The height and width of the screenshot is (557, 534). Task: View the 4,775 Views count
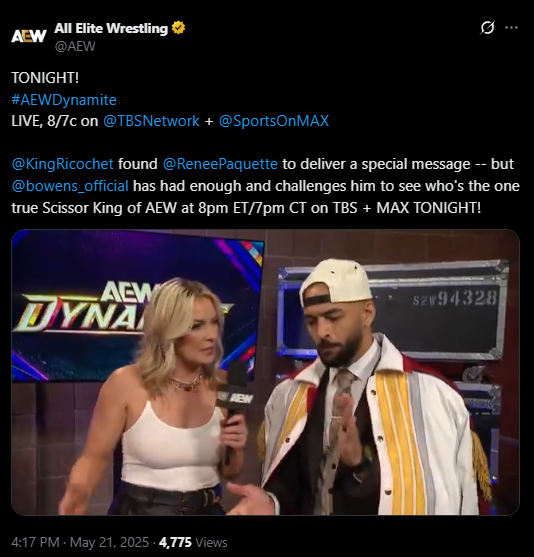tap(193, 542)
